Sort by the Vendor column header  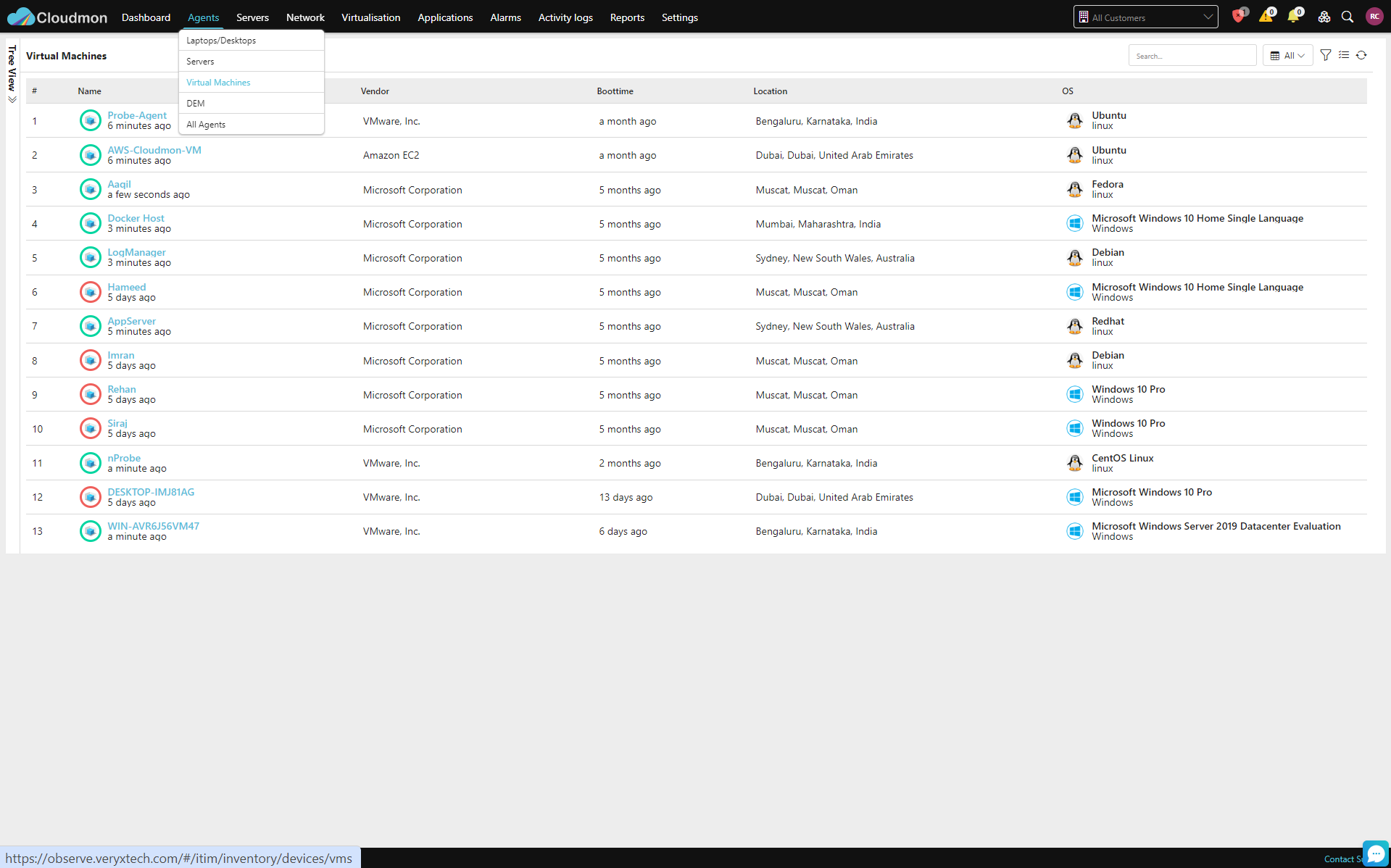tap(375, 91)
